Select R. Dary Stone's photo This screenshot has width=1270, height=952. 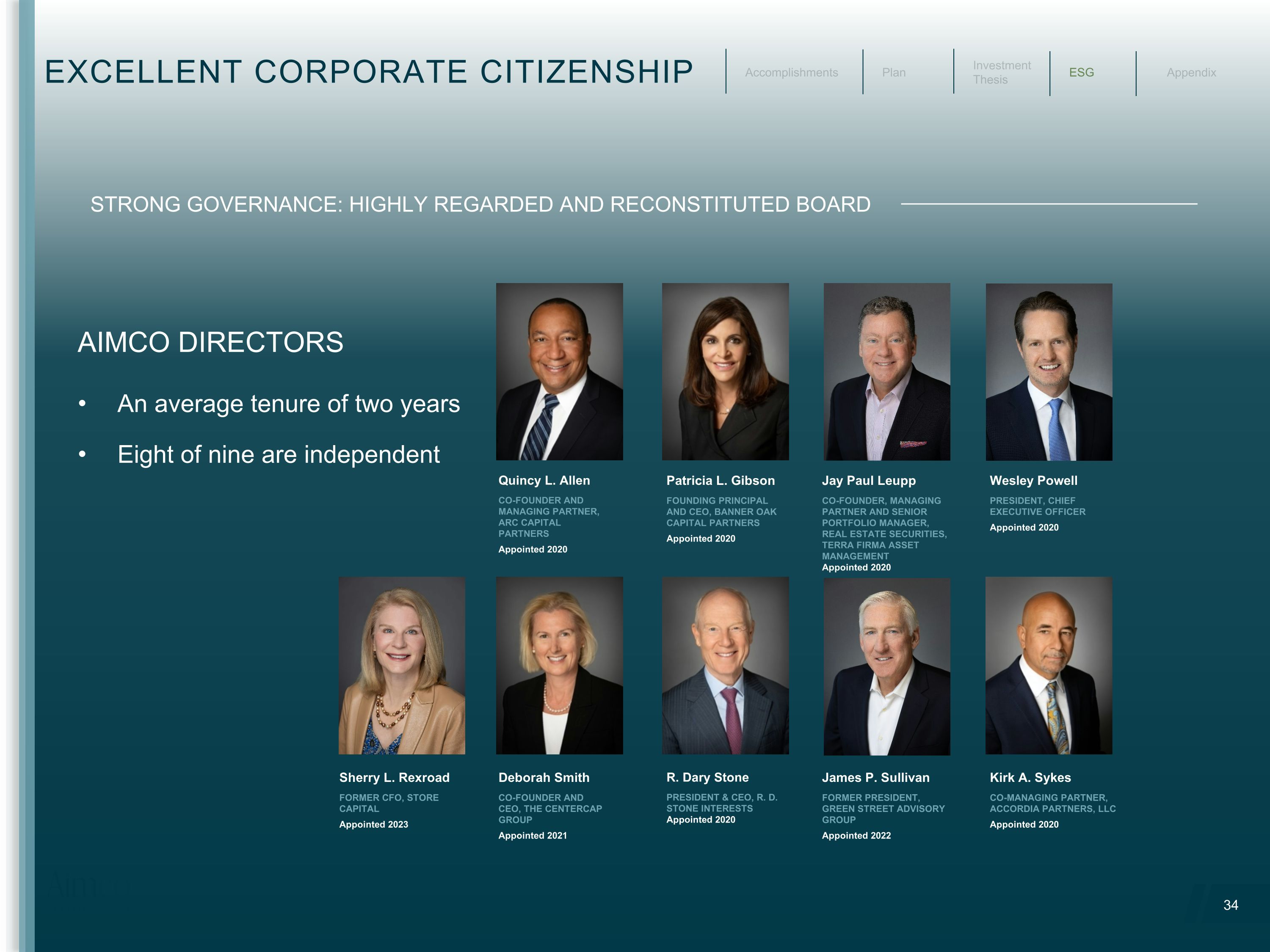click(725, 666)
